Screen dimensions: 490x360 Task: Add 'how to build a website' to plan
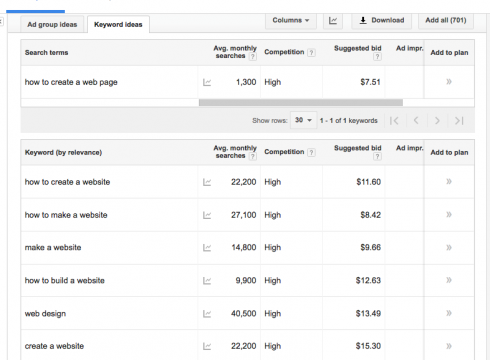(x=449, y=280)
